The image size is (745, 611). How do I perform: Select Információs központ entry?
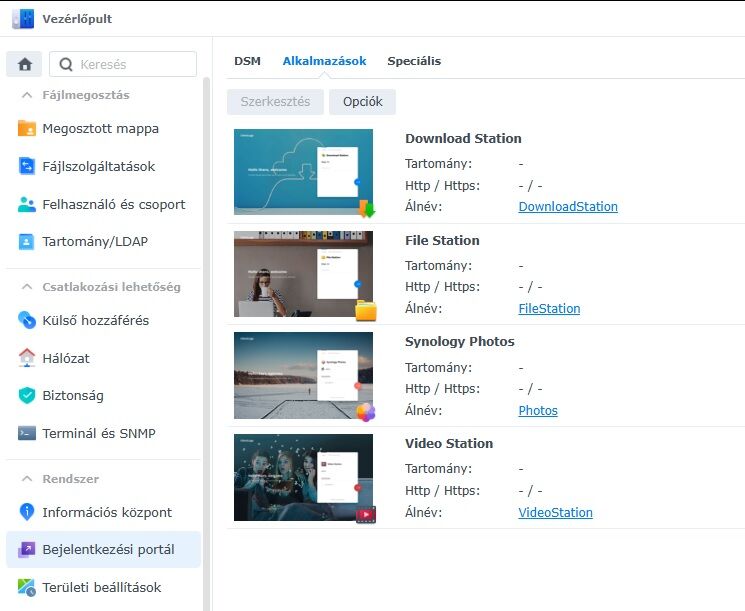point(103,512)
